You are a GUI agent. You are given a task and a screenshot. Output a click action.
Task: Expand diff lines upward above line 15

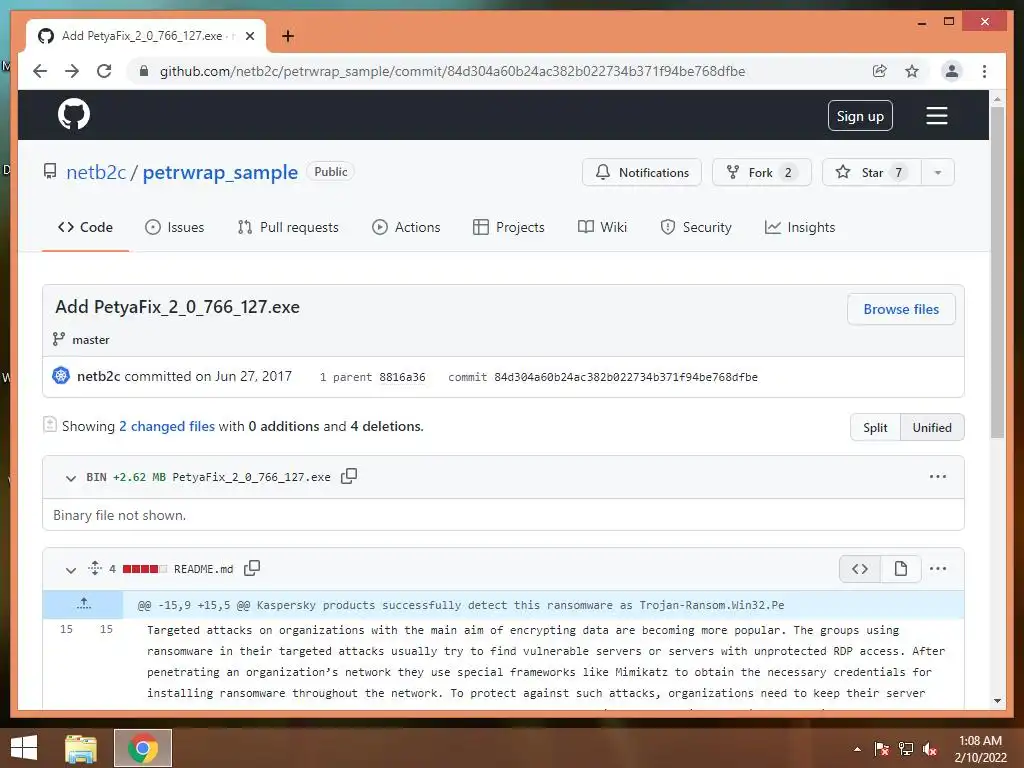(x=83, y=604)
